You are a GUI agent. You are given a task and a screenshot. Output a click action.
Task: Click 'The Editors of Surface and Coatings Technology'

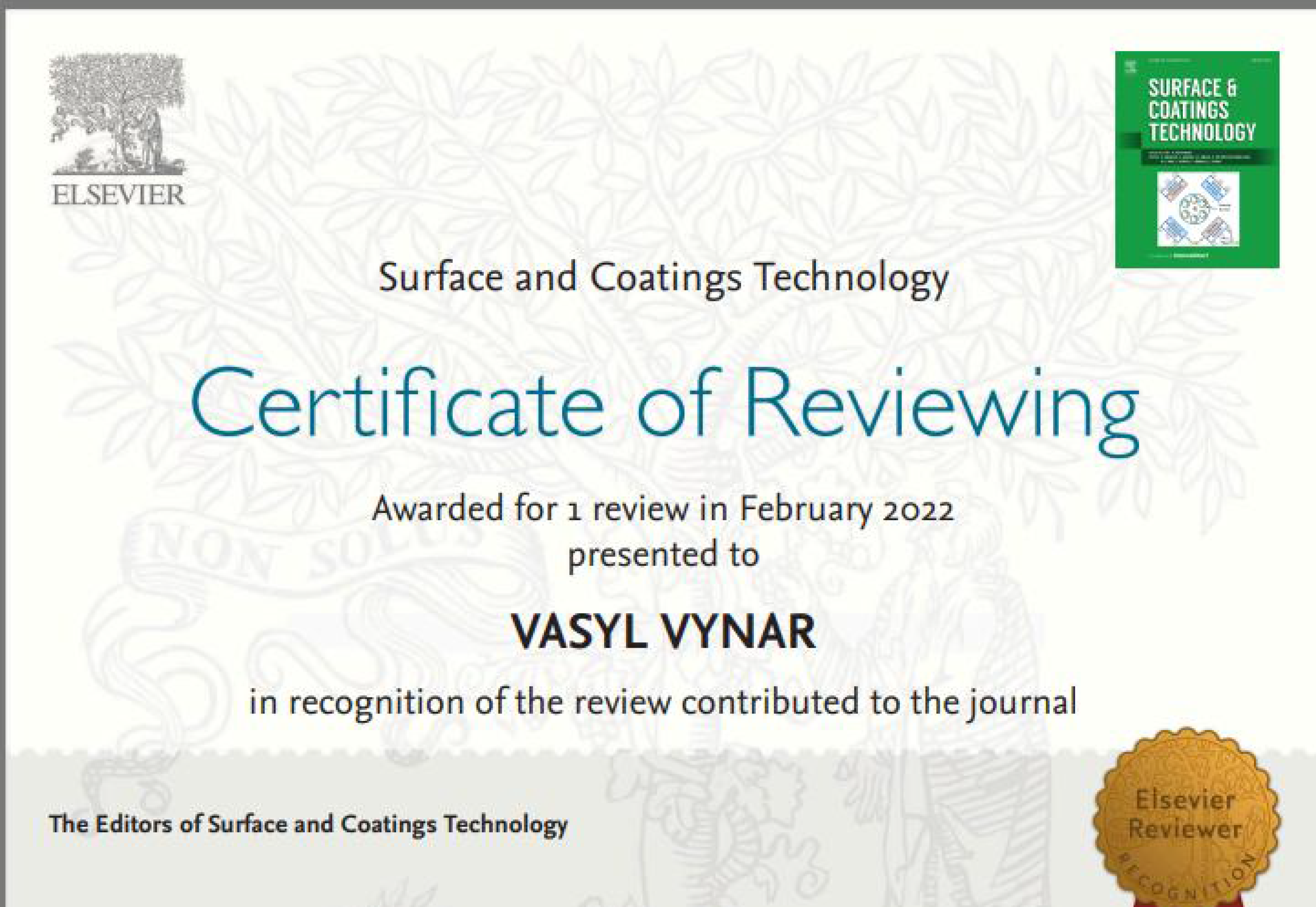click(308, 824)
